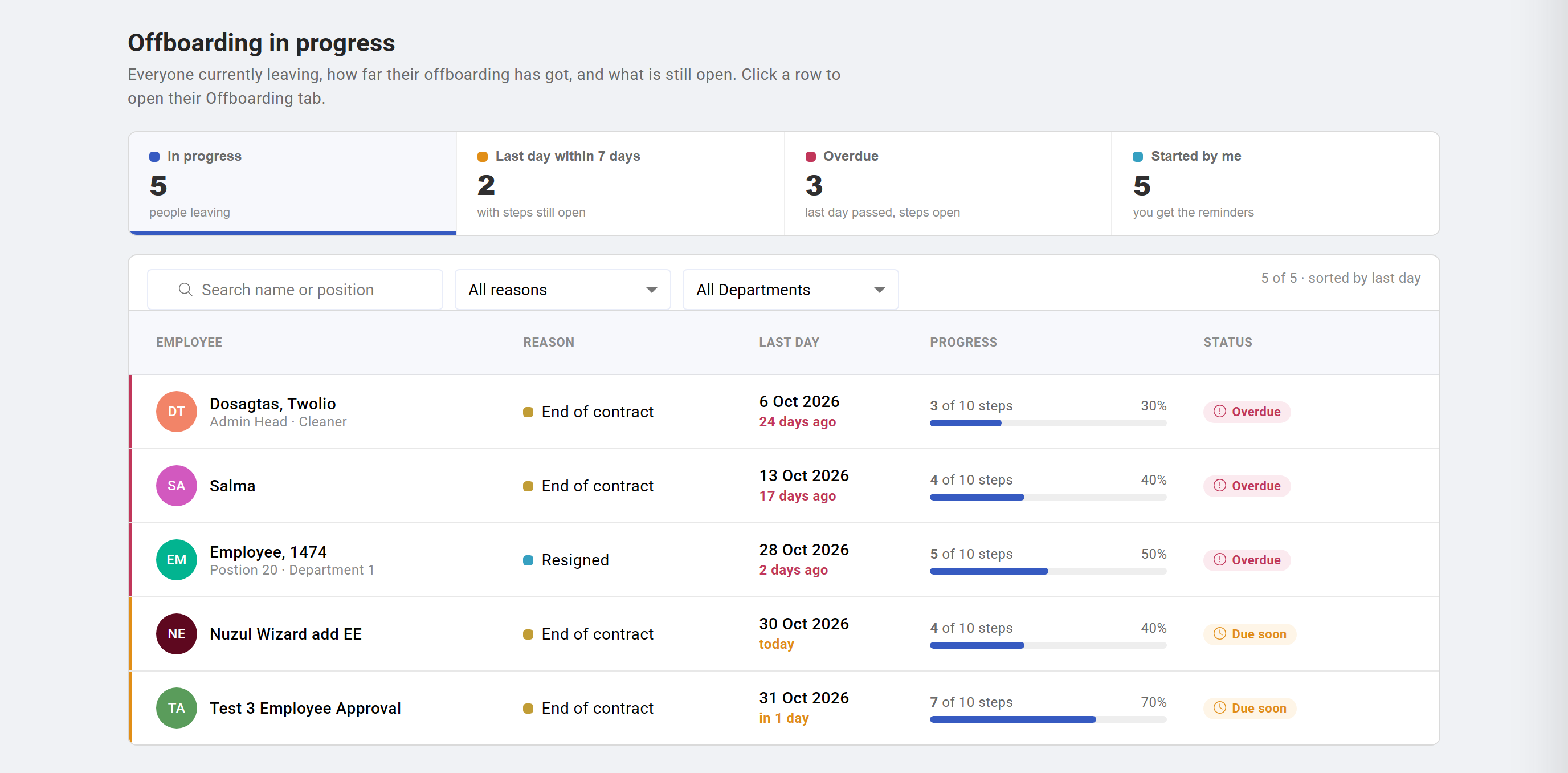Click the TA avatar for Test 3 Employee
This screenshot has height=773, width=1568.
point(177,709)
